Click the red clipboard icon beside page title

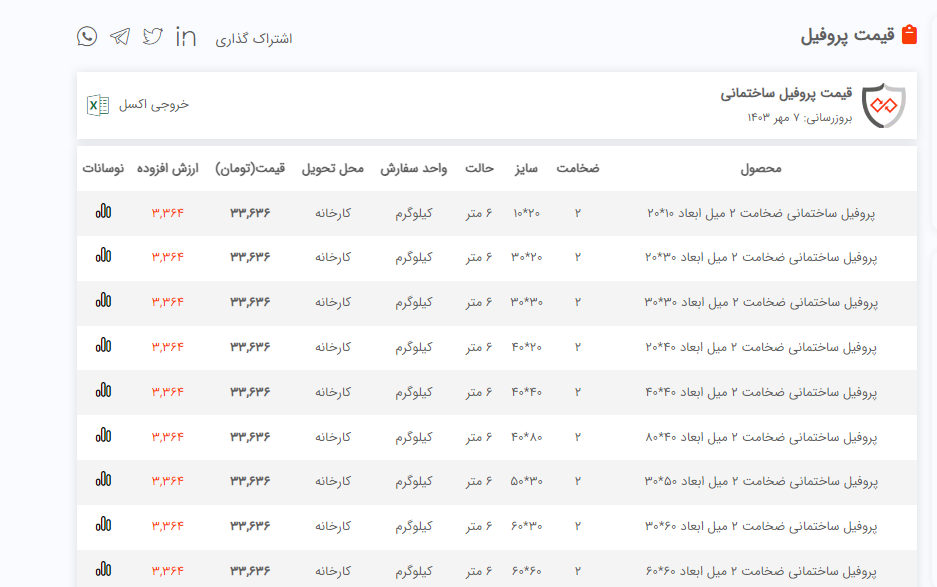(909, 35)
